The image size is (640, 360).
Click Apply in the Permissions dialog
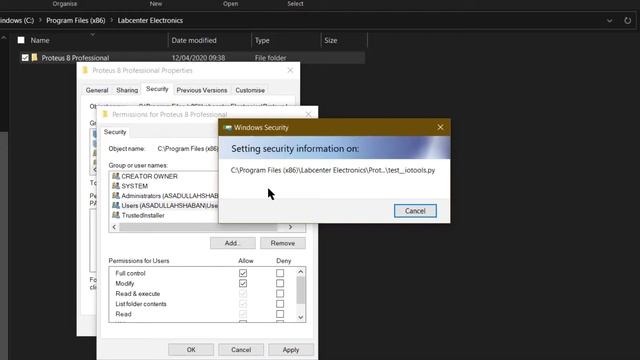click(291, 350)
